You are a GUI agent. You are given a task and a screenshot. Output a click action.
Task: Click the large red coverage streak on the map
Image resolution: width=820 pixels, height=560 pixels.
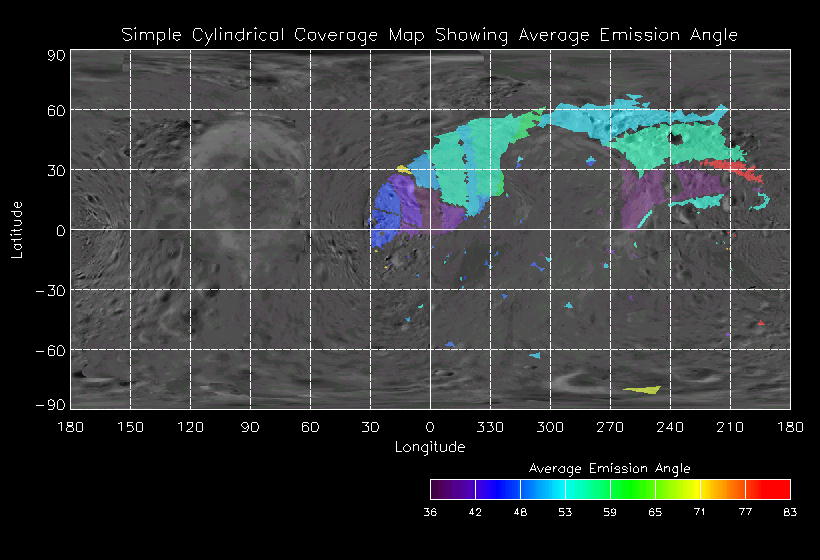738,169
